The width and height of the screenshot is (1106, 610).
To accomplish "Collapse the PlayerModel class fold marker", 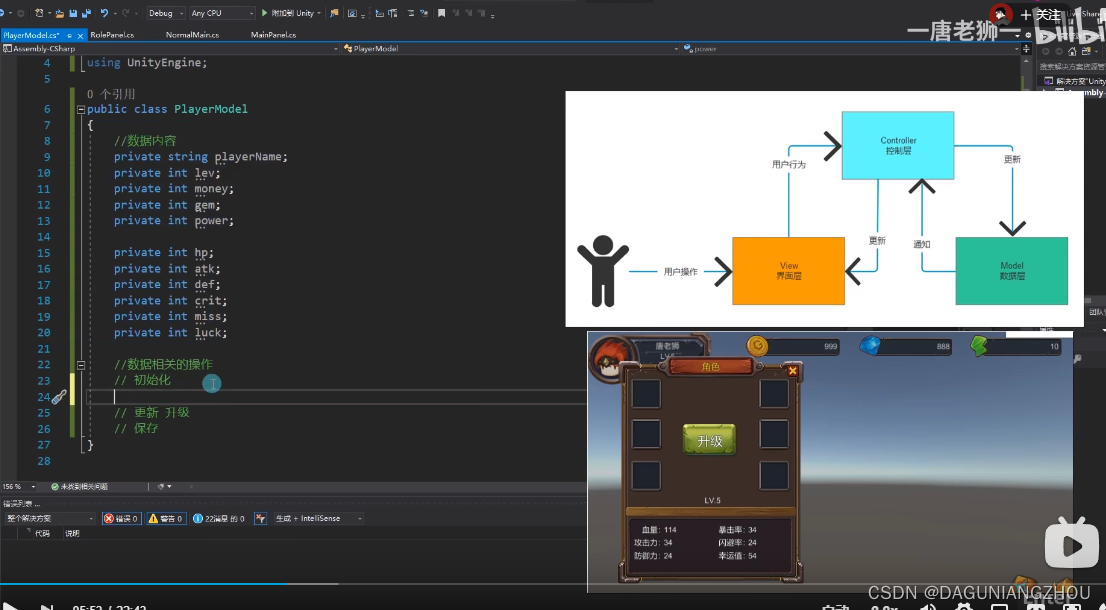I will pyautogui.click(x=80, y=109).
